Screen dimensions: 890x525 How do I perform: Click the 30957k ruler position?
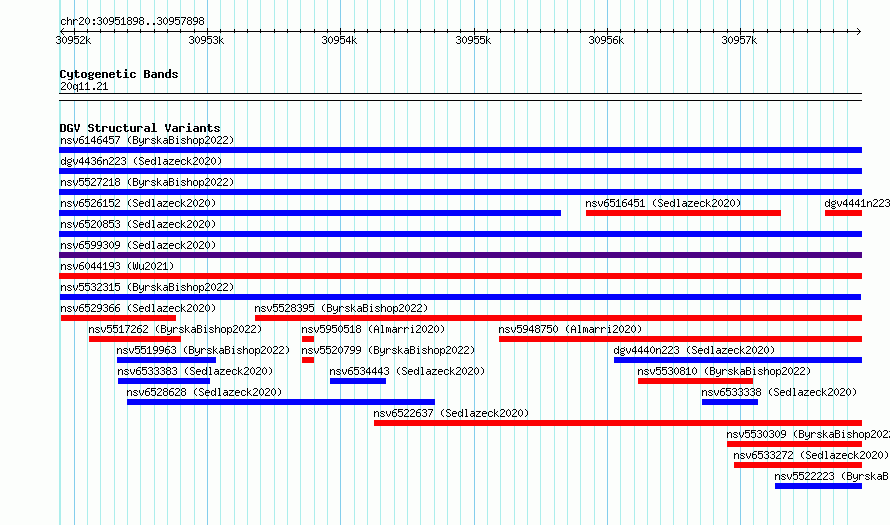[739, 40]
